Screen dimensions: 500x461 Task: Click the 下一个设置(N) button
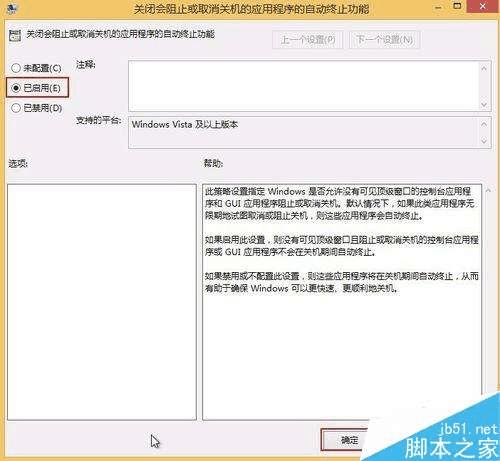[384, 40]
